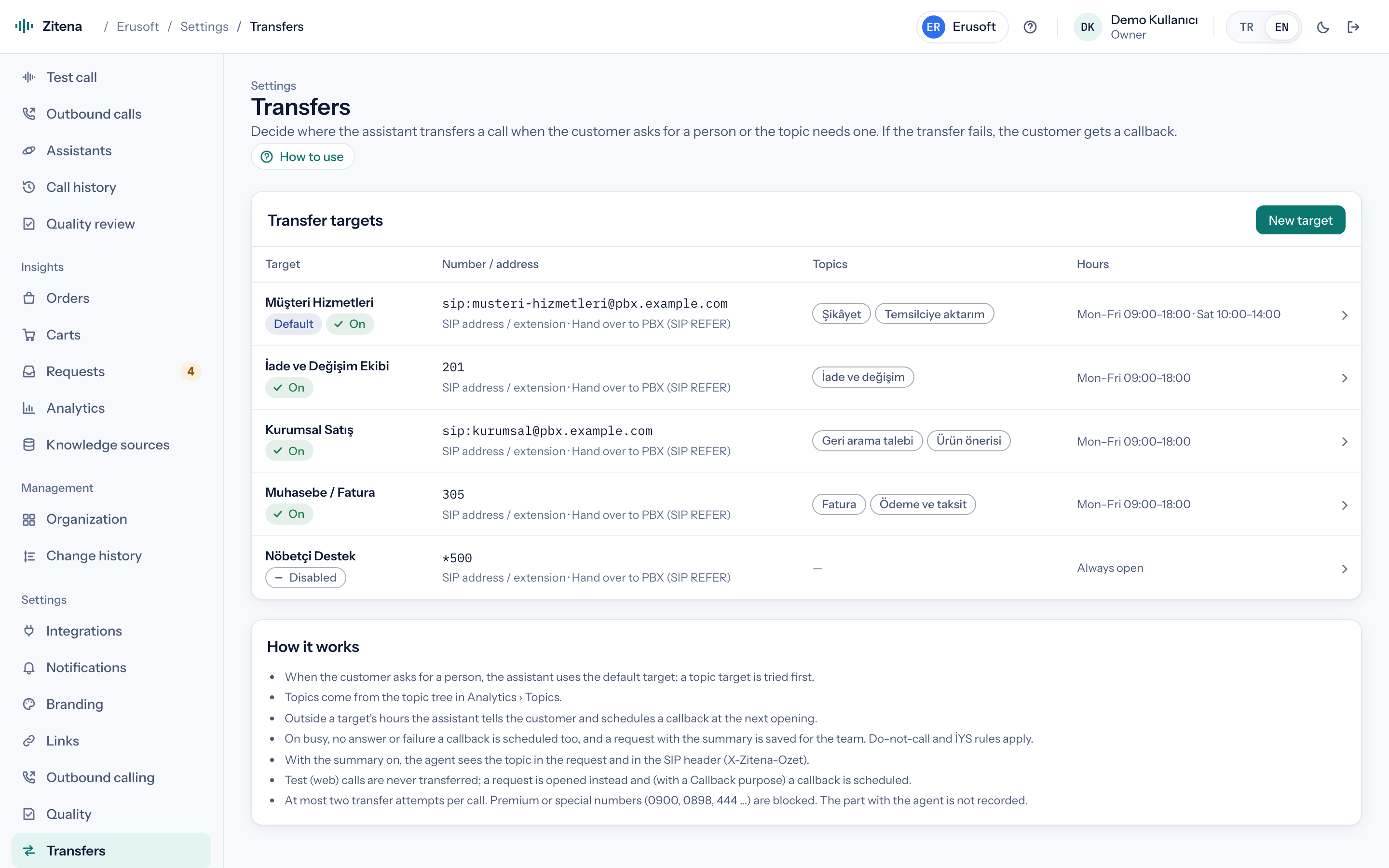Click the New target button
The height and width of the screenshot is (868, 1389).
(1300, 220)
